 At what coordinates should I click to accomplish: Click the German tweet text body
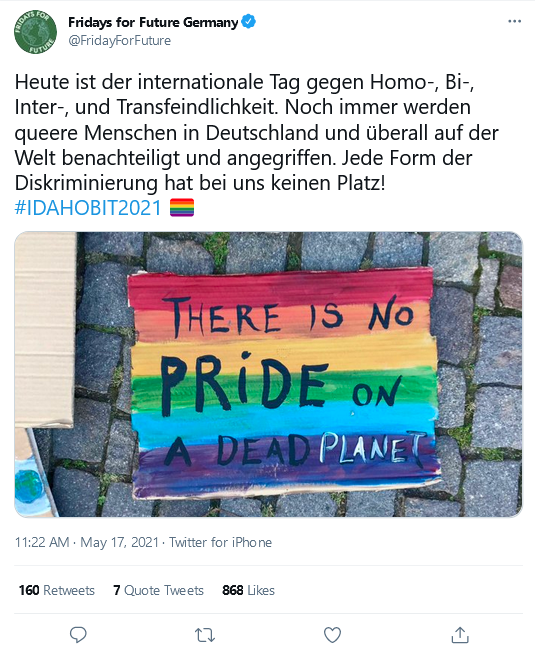pyautogui.click(x=257, y=132)
